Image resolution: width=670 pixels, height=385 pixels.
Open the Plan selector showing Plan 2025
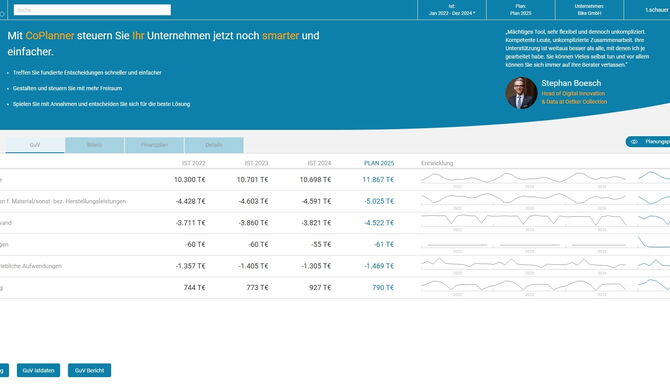coord(520,10)
